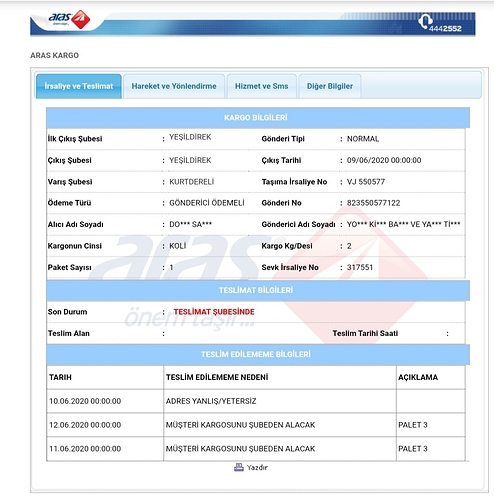494x500 pixels.
Task: Click the phone headset call-center icon
Action: [424, 21]
